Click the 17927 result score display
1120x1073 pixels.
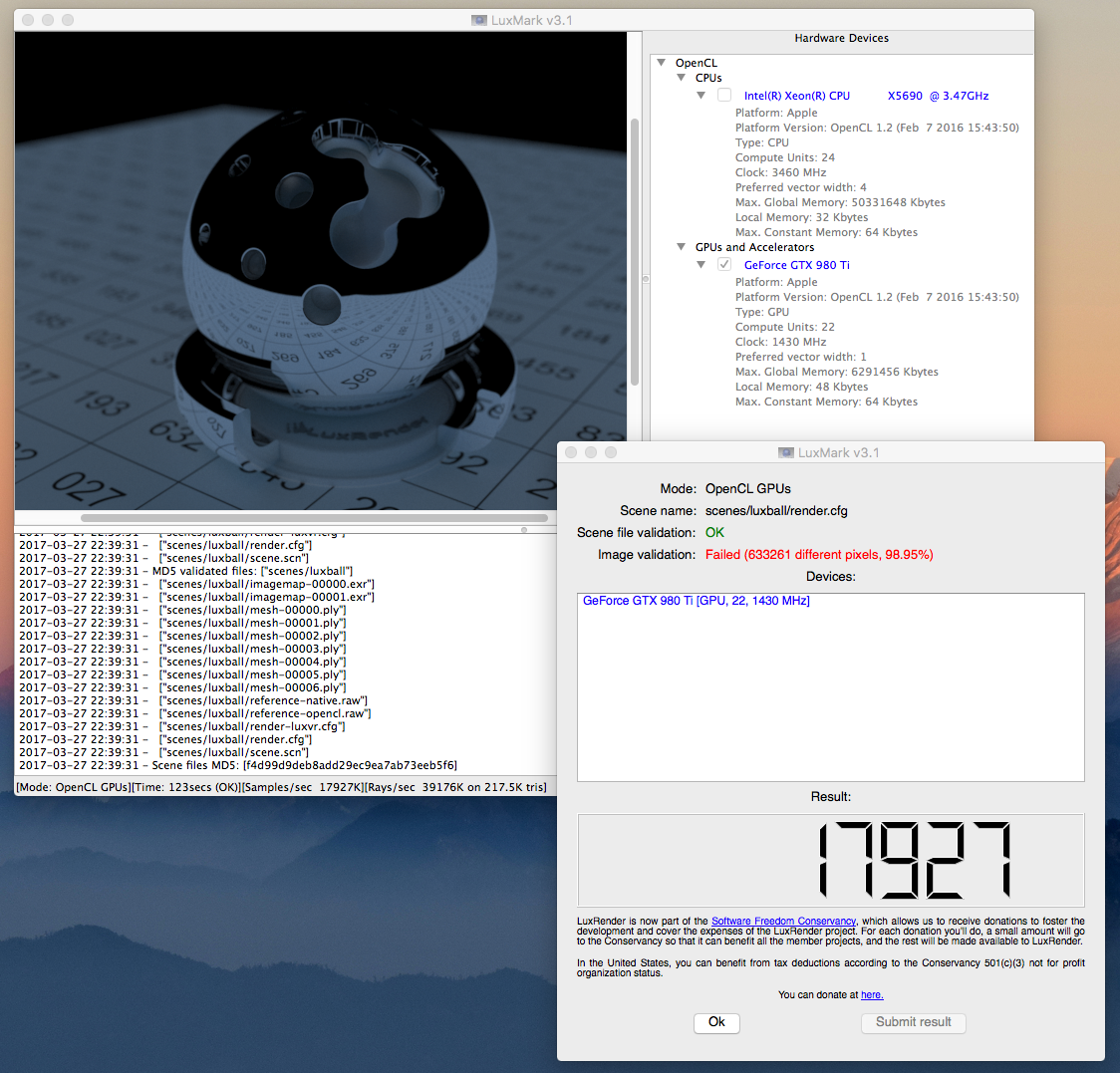point(831,860)
